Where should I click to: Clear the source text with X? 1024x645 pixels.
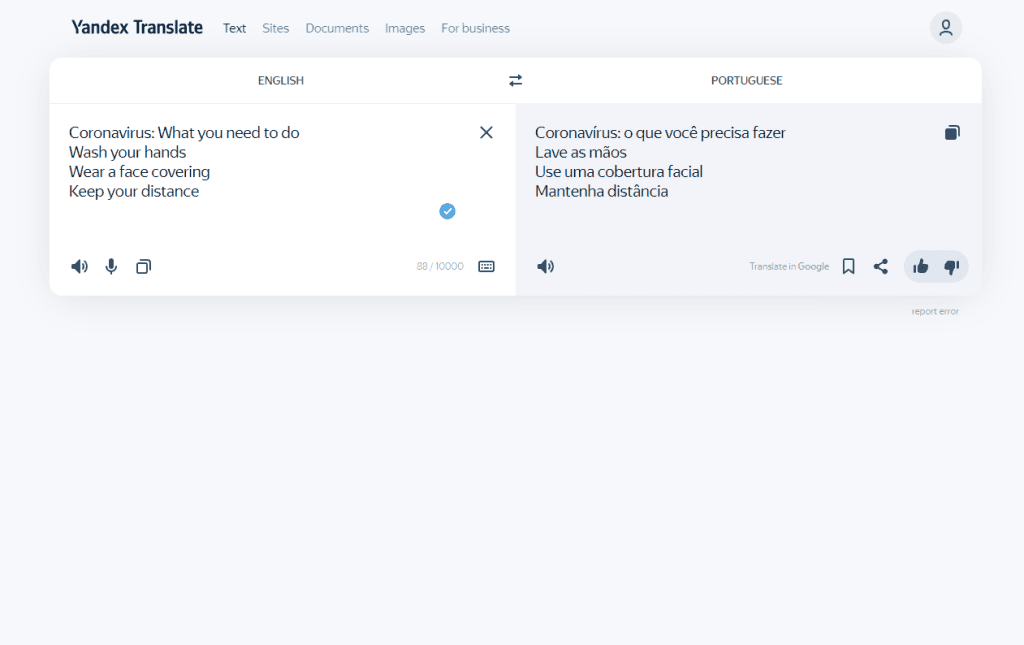pos(486,132)
